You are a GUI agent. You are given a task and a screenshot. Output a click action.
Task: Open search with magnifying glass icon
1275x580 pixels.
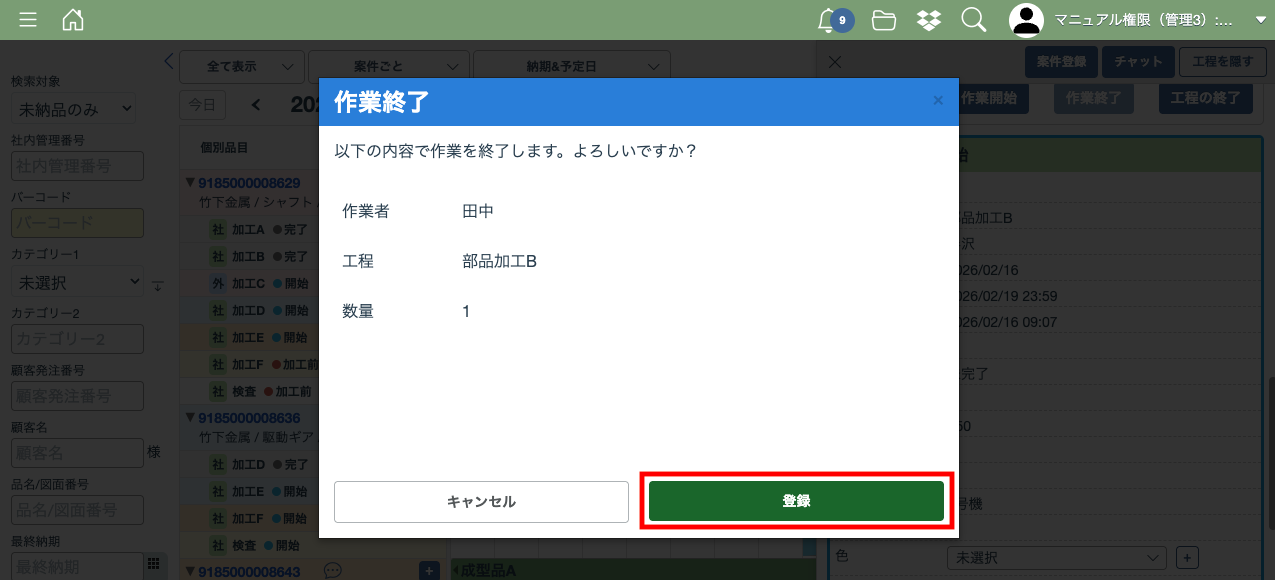point(973,20)
